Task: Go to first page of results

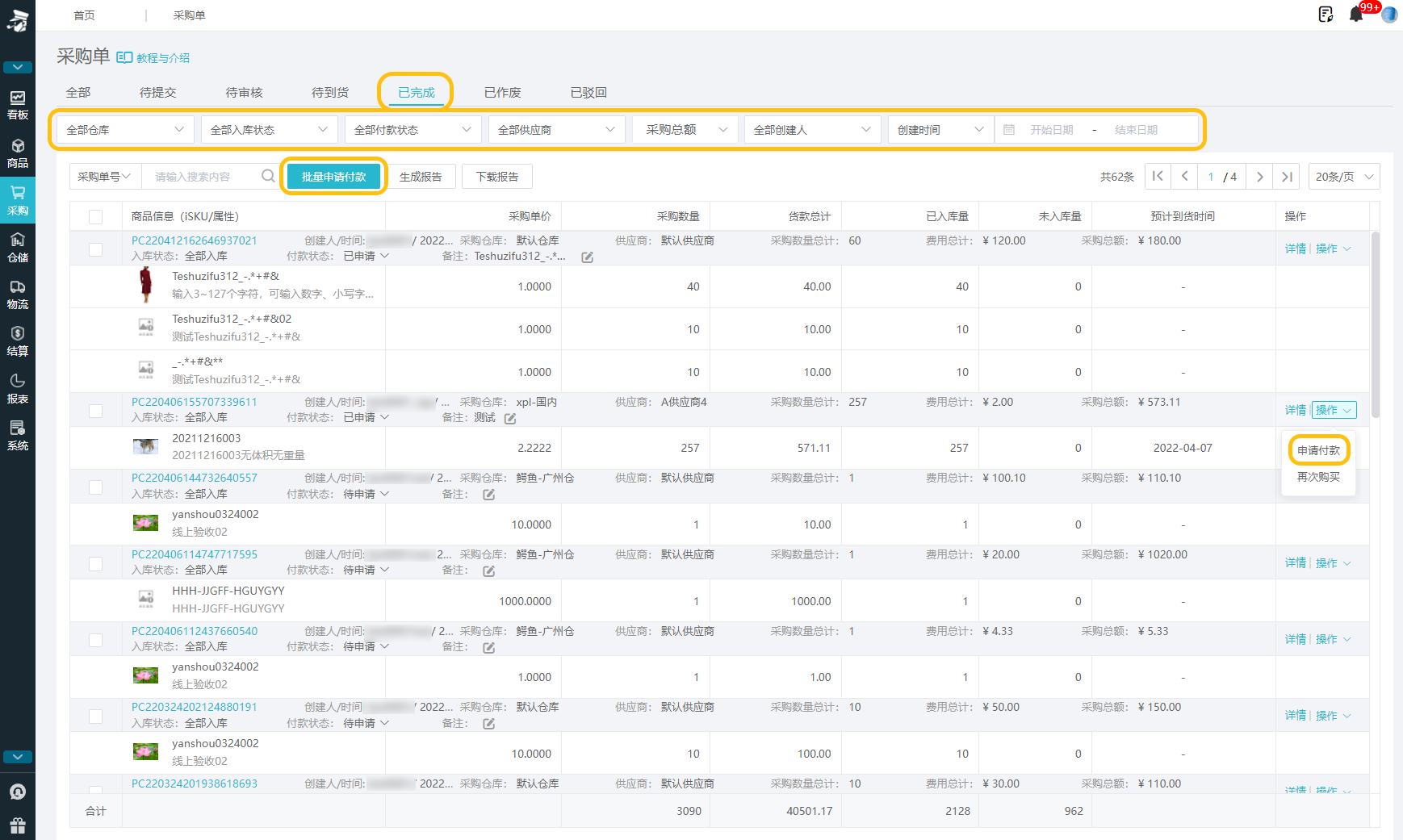Action: click(1158, 176)
